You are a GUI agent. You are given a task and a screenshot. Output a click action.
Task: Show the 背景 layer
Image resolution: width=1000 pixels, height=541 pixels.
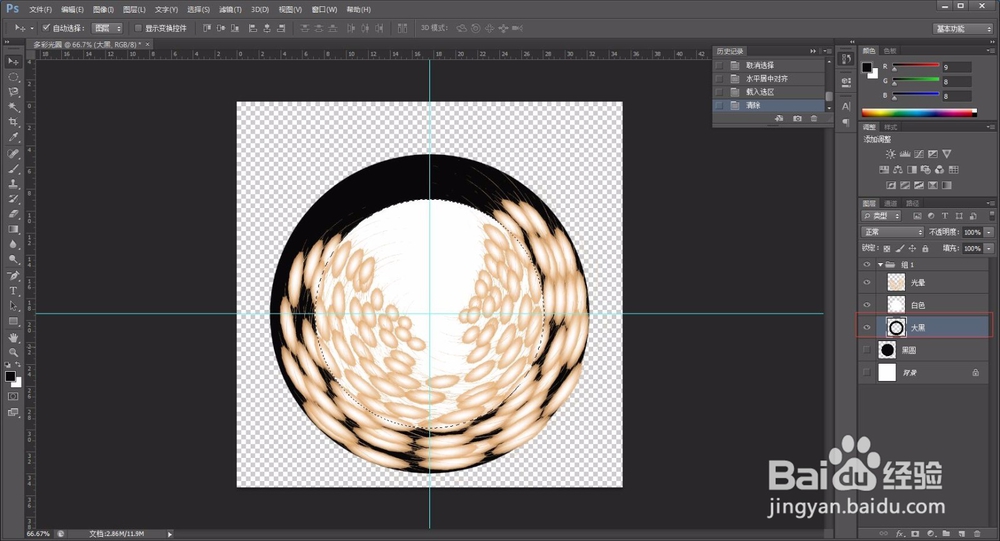coord(867,373)
